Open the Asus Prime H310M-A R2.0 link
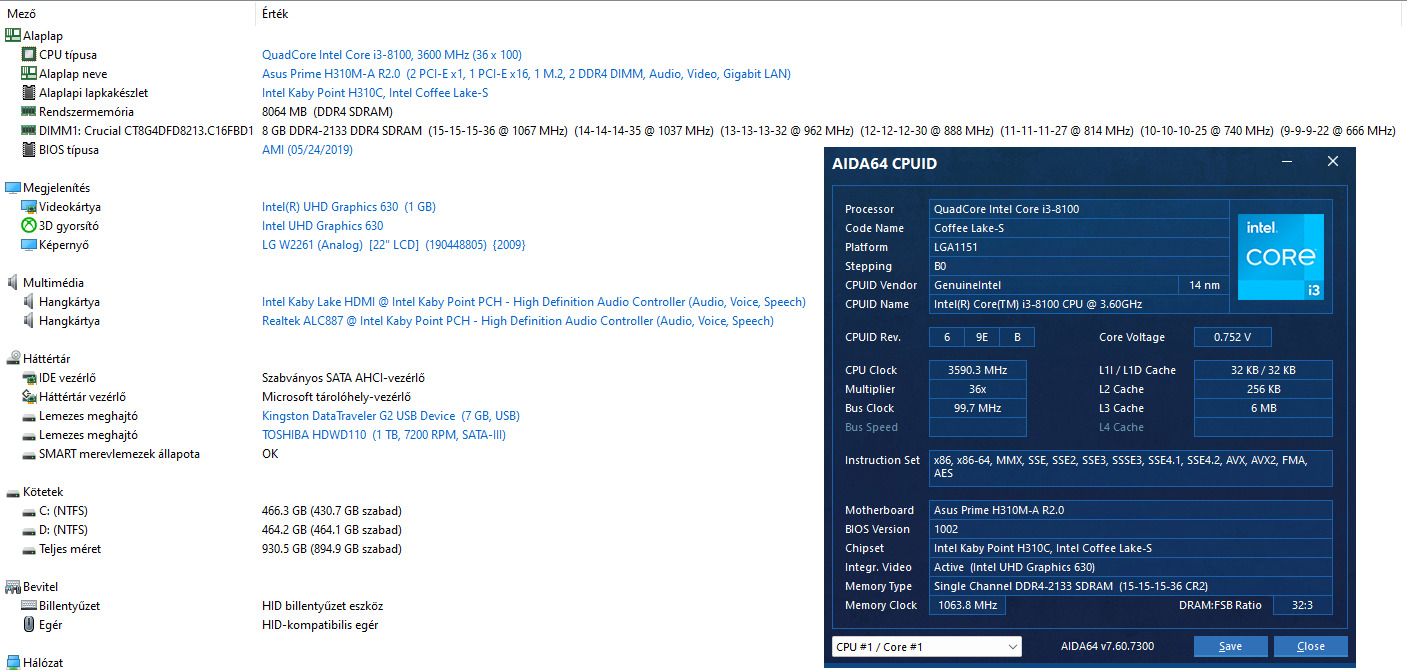Viewport: 1407px width, 671px height. [526, 74]
